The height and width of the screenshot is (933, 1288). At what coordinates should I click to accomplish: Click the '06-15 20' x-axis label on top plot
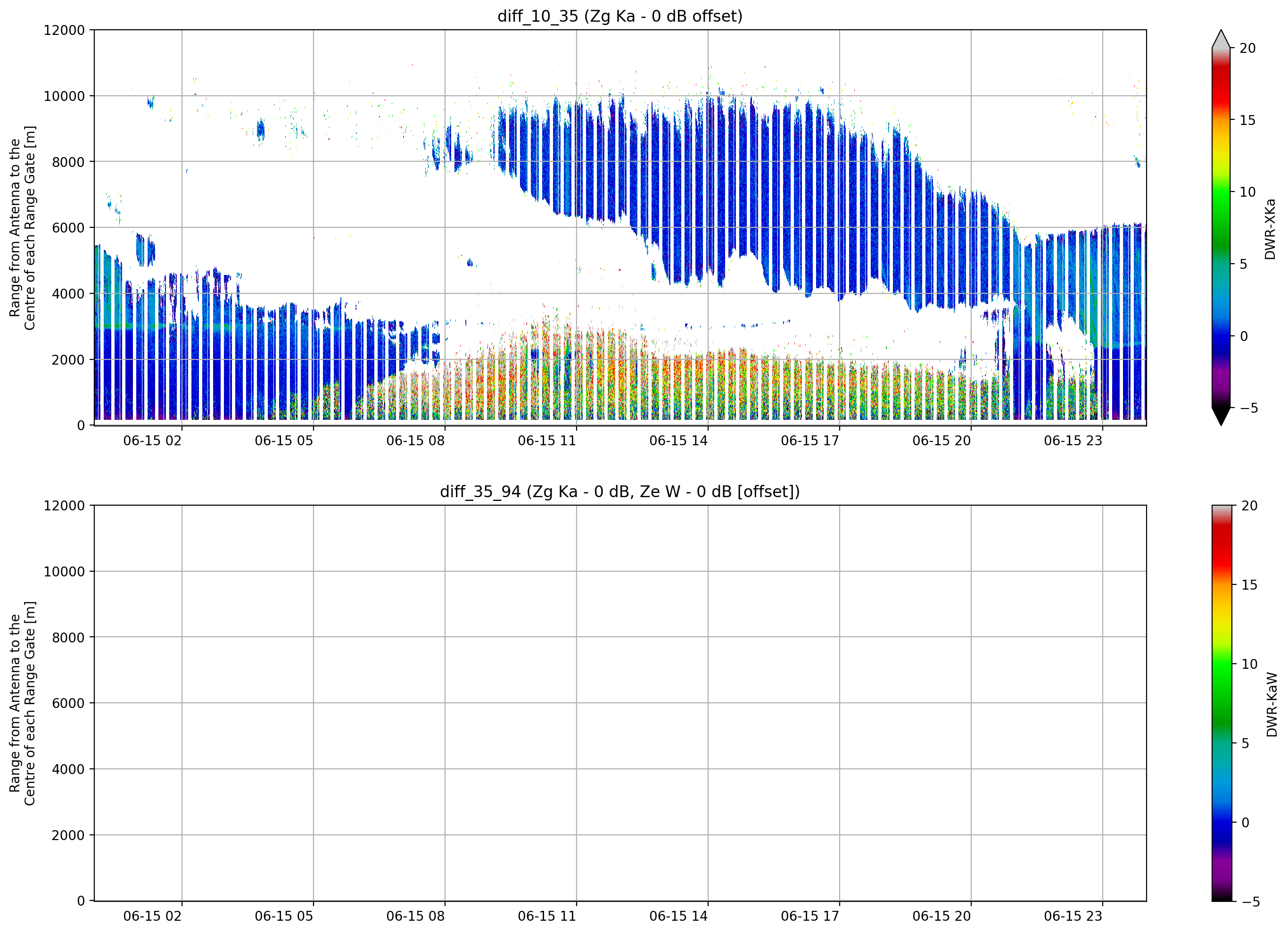click(941, 441)
